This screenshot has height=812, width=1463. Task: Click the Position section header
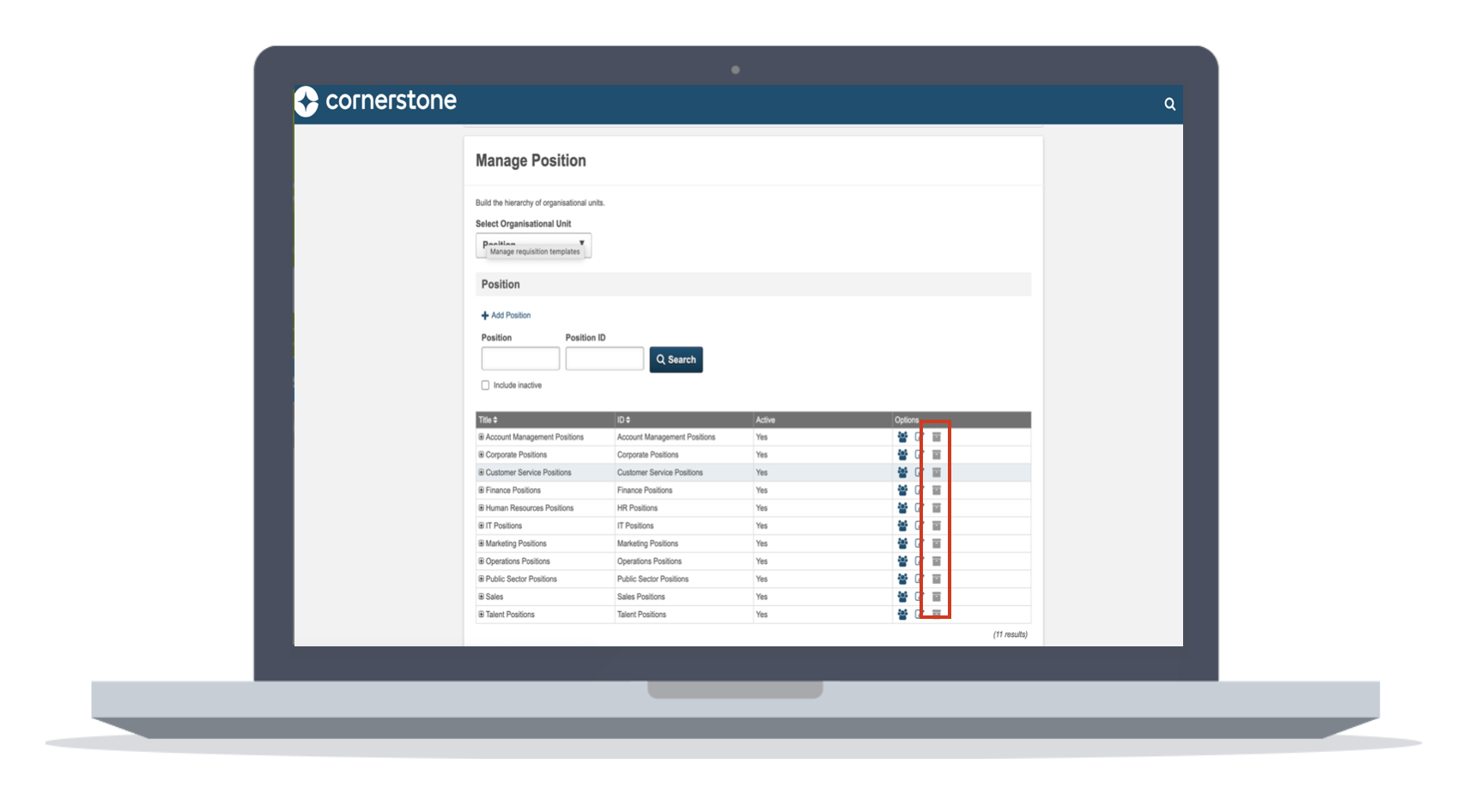coord(501,284)
